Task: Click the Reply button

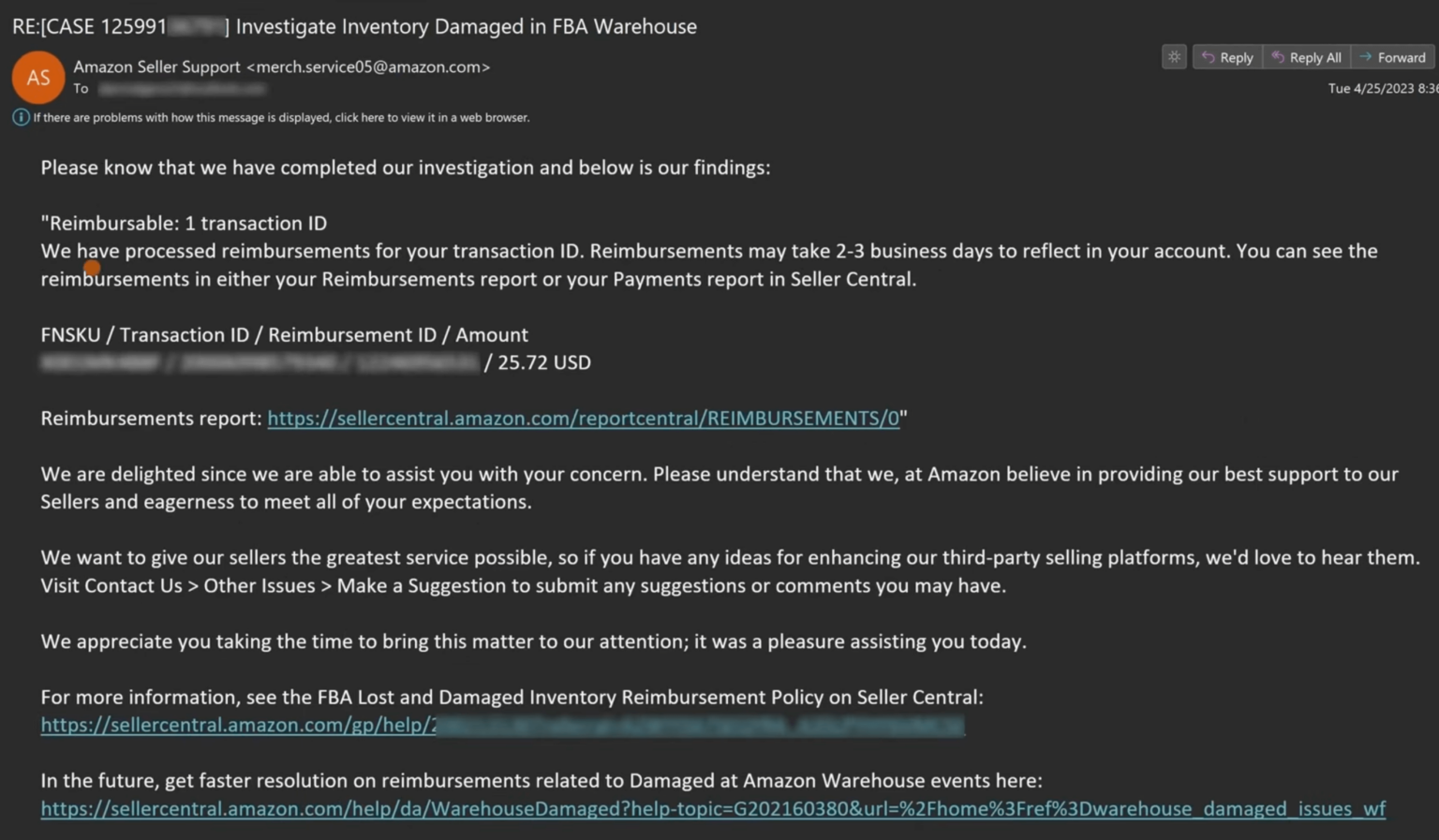Action: tap(1228, 57)
